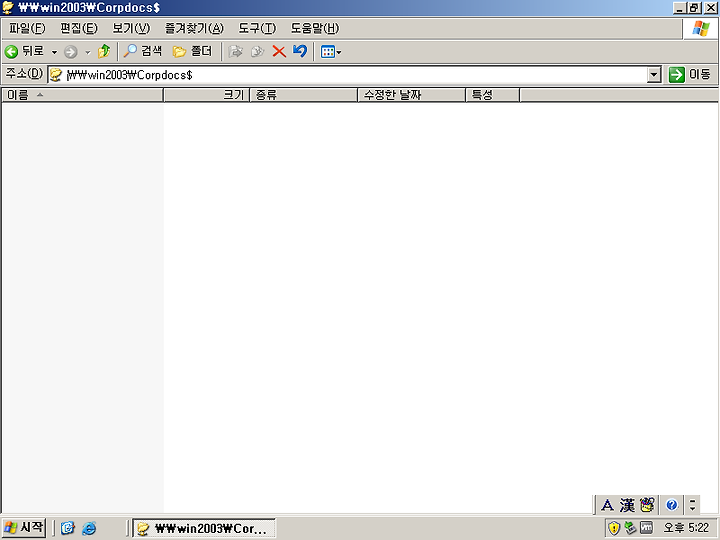
Task: Open the Back button history dropdown arrow
Action: point(54,52)
